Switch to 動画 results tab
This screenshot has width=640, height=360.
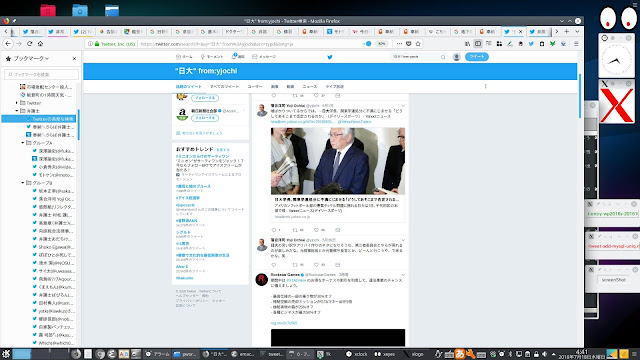point(290,87)
